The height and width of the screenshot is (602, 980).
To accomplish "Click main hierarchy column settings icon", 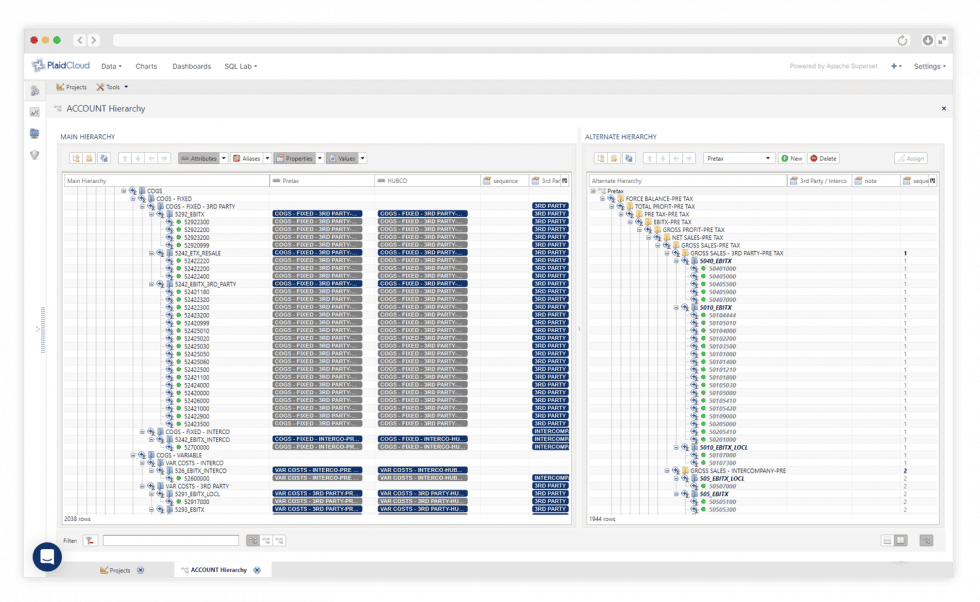I will click(564, 181).
